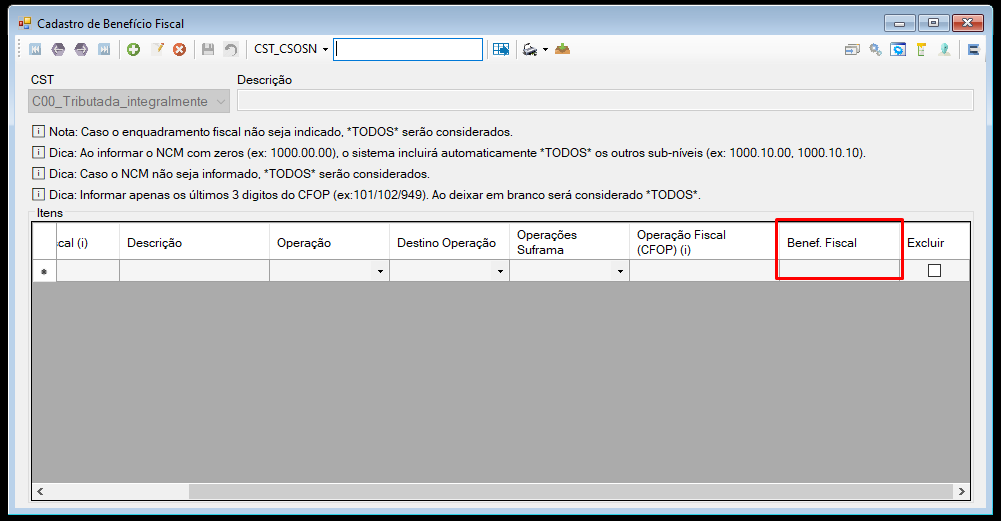Click the Operação Fiscal (CFOP) cell
Image resolution: width=1001 pixels, height=521 pixels.
(702, 271)
